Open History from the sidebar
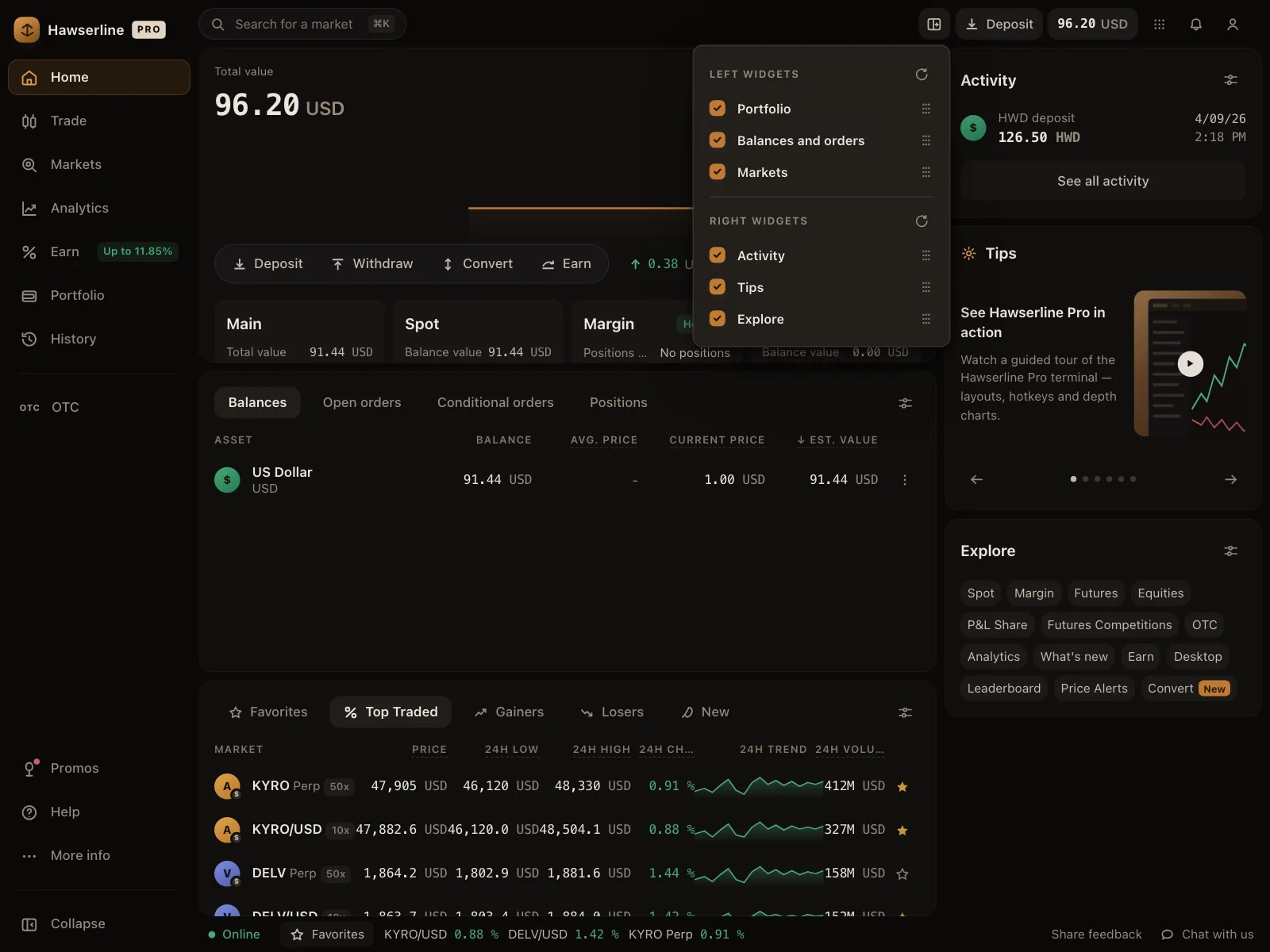The width and height of the screenshot is (1270, 952). click(99, 339)
